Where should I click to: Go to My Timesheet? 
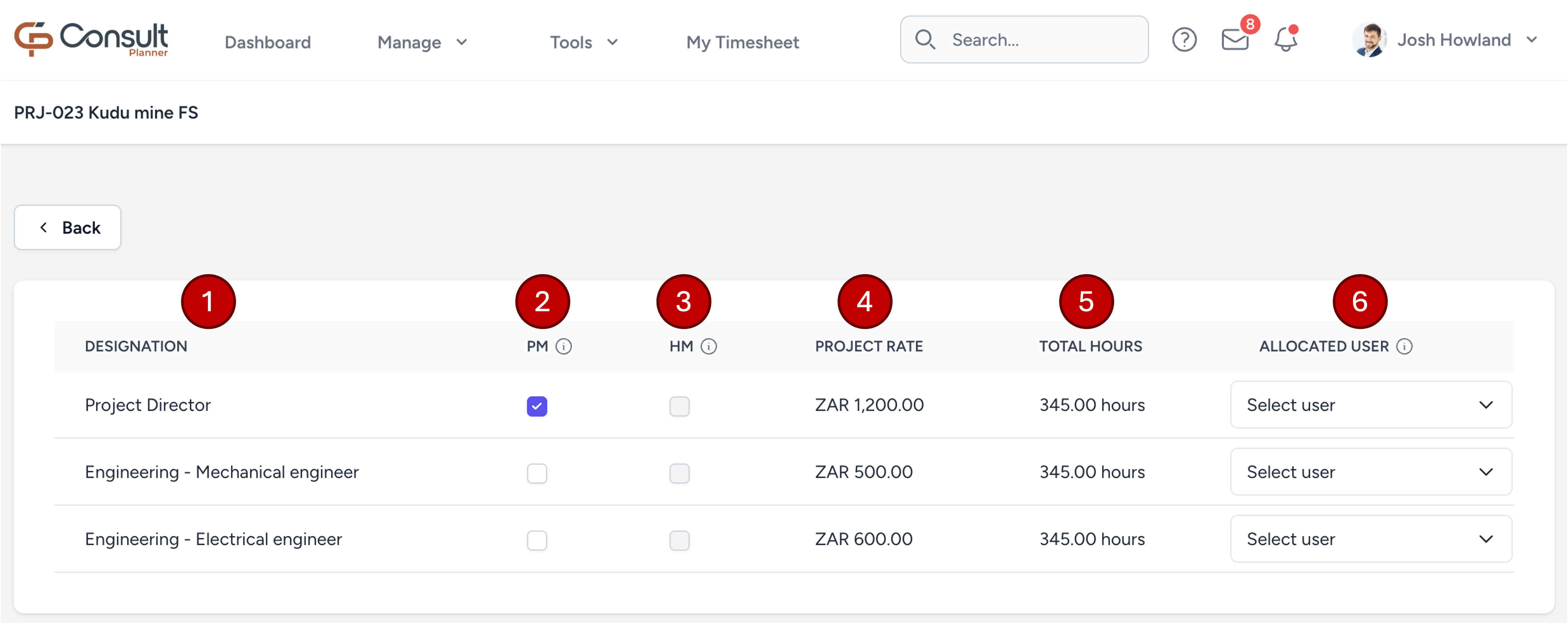coord(742,42)
